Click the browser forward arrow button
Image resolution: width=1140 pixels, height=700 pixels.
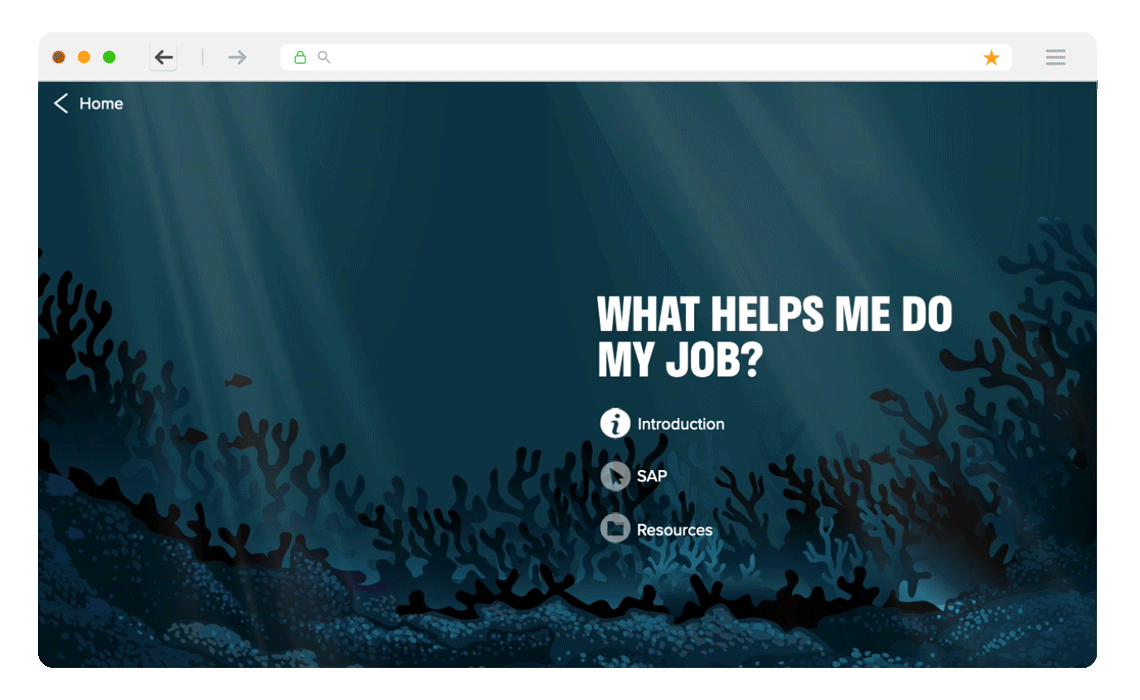(237, 57)
